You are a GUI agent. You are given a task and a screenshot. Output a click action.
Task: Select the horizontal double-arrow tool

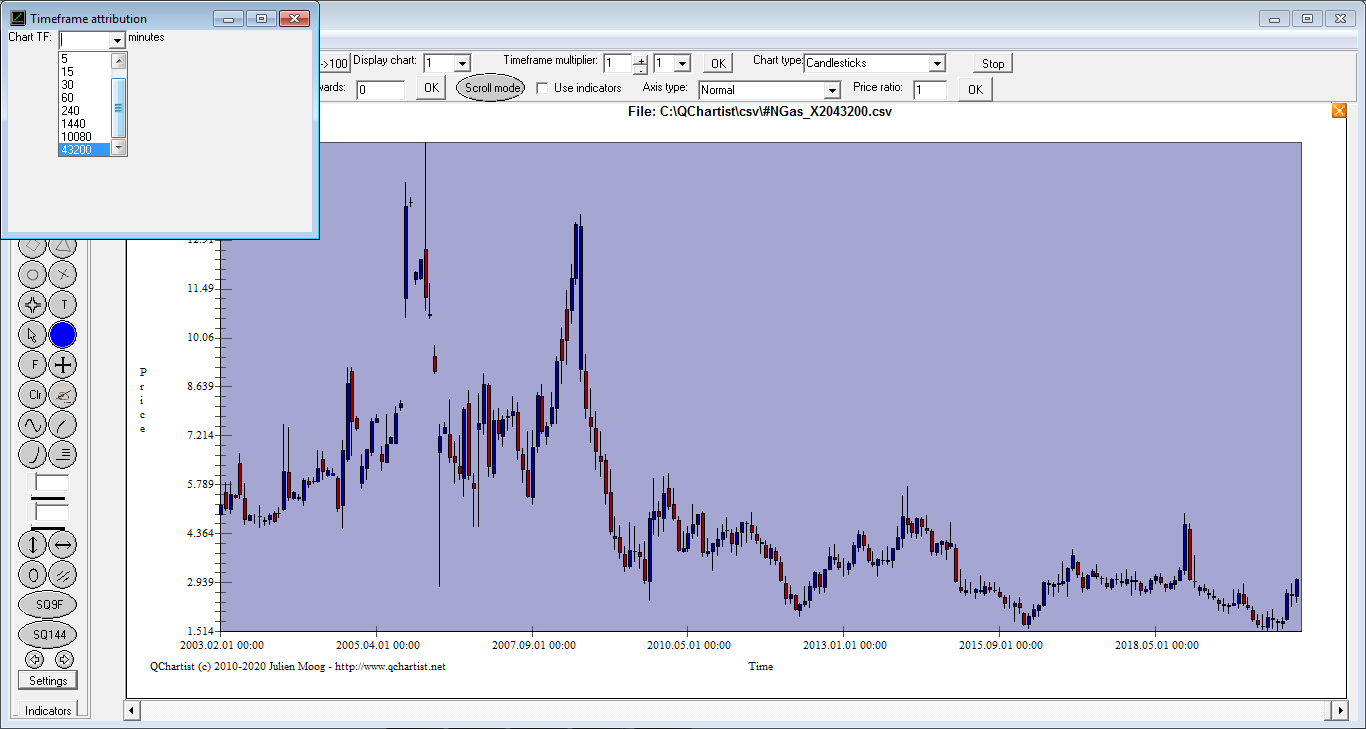point(63,545)
